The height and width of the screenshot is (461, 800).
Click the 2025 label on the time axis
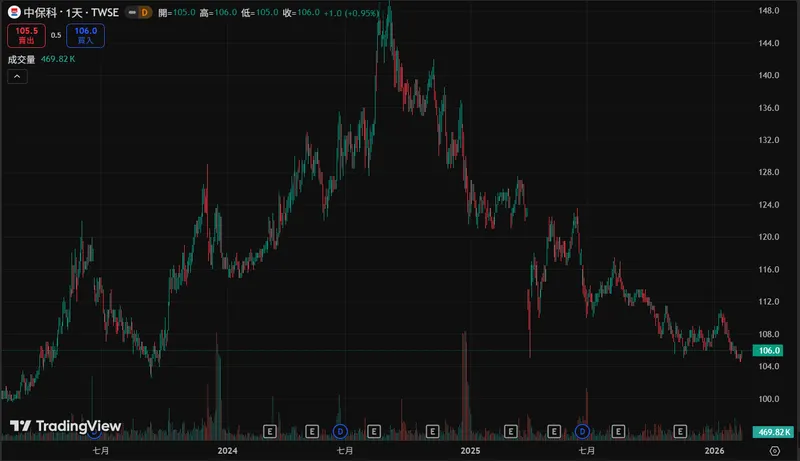470,451
